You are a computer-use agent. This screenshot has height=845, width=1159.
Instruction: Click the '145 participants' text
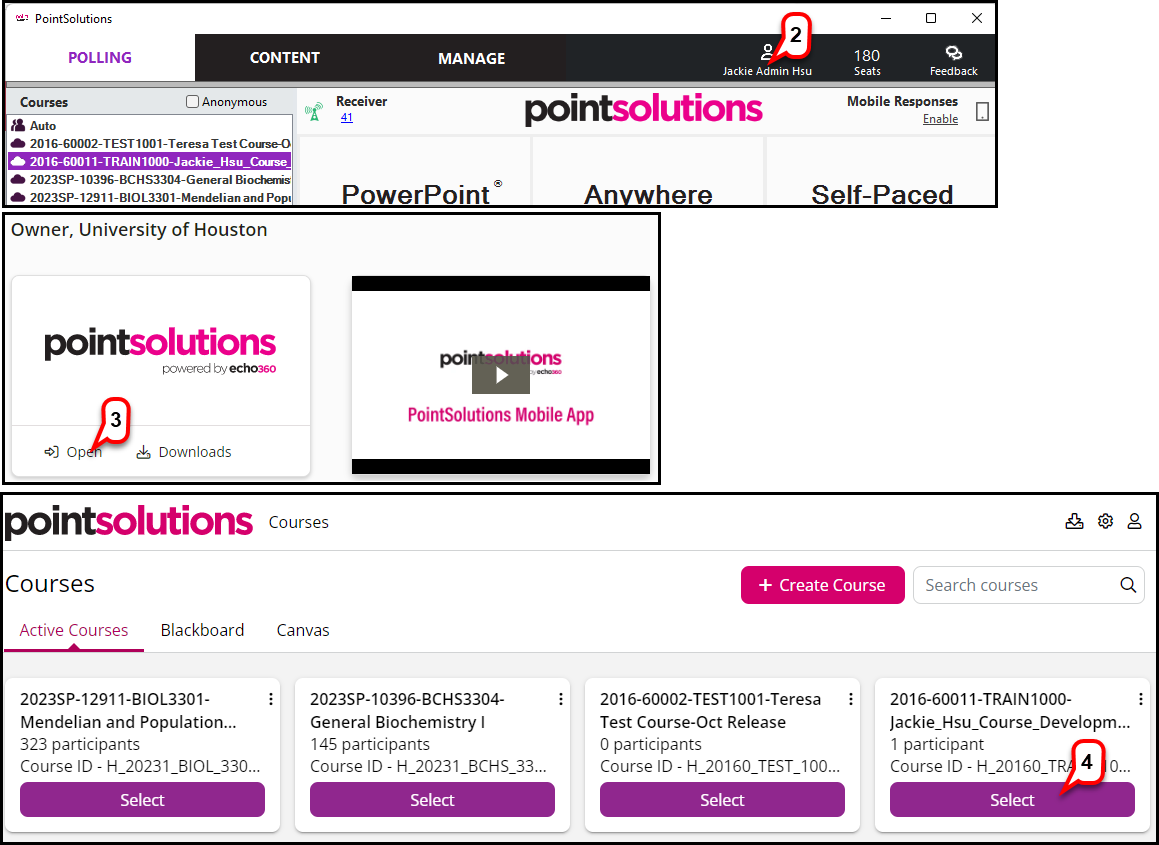(370, 744)
